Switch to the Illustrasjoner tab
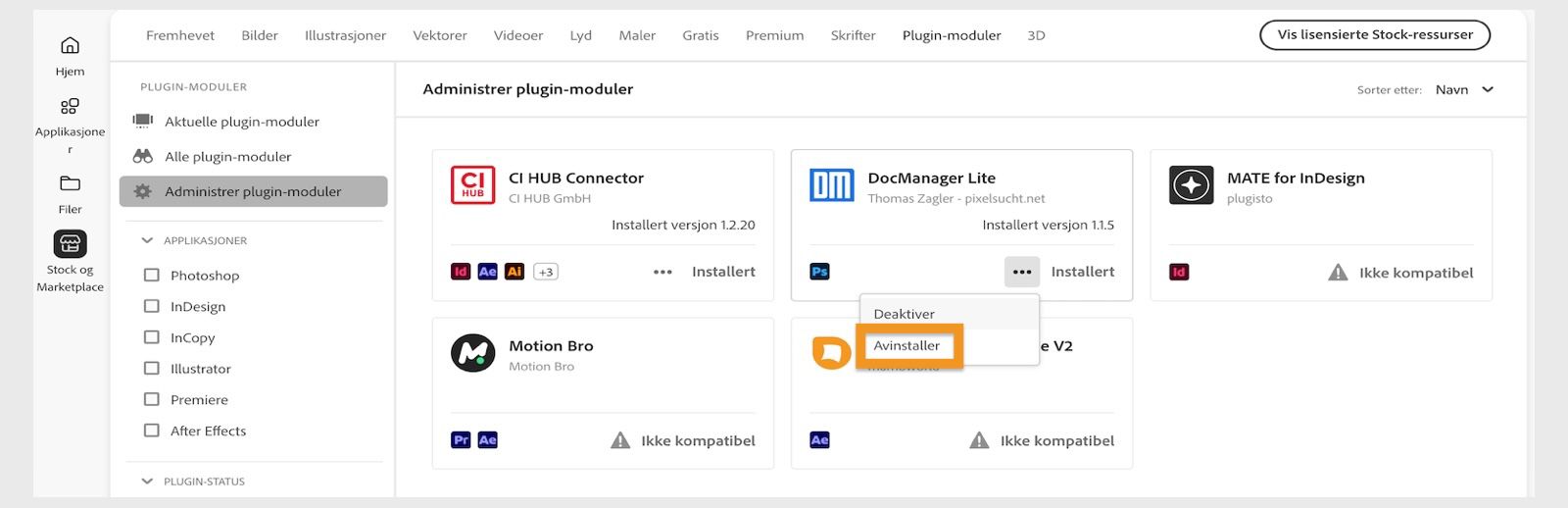The height and width of the screenshot is (508, 1568). coord(345,35)
